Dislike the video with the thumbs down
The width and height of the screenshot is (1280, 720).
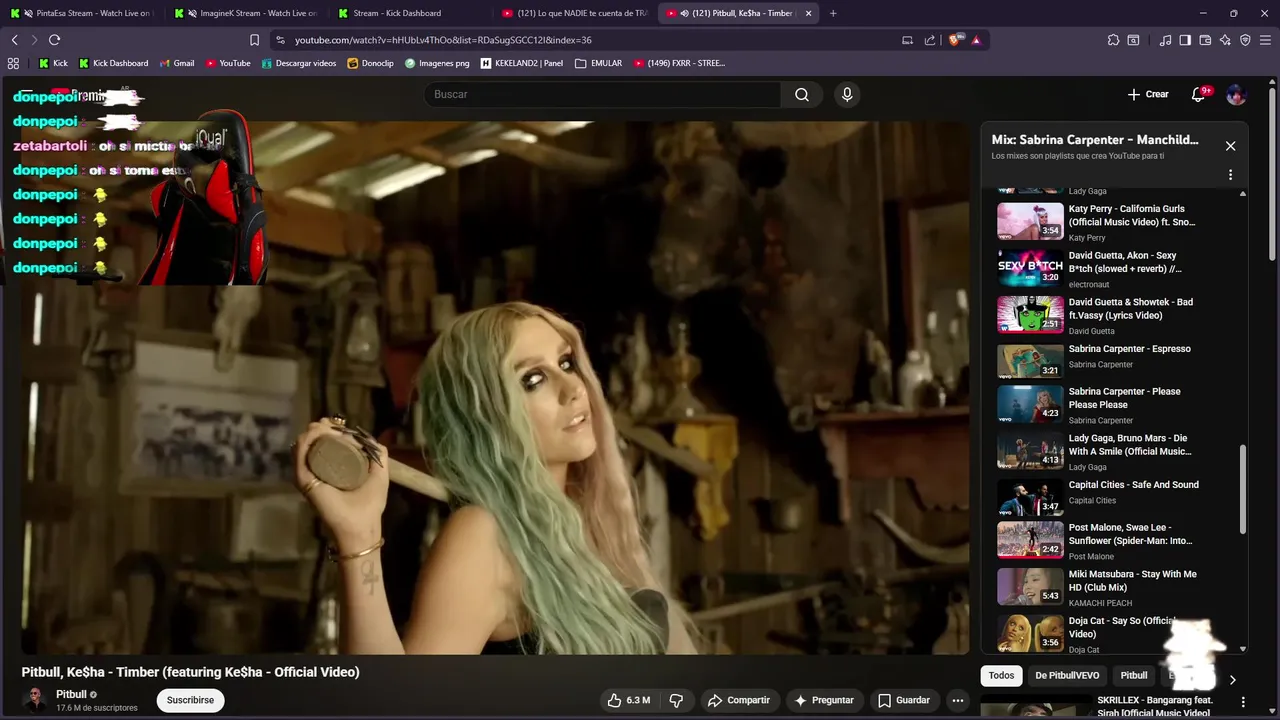tap(676, 700)
